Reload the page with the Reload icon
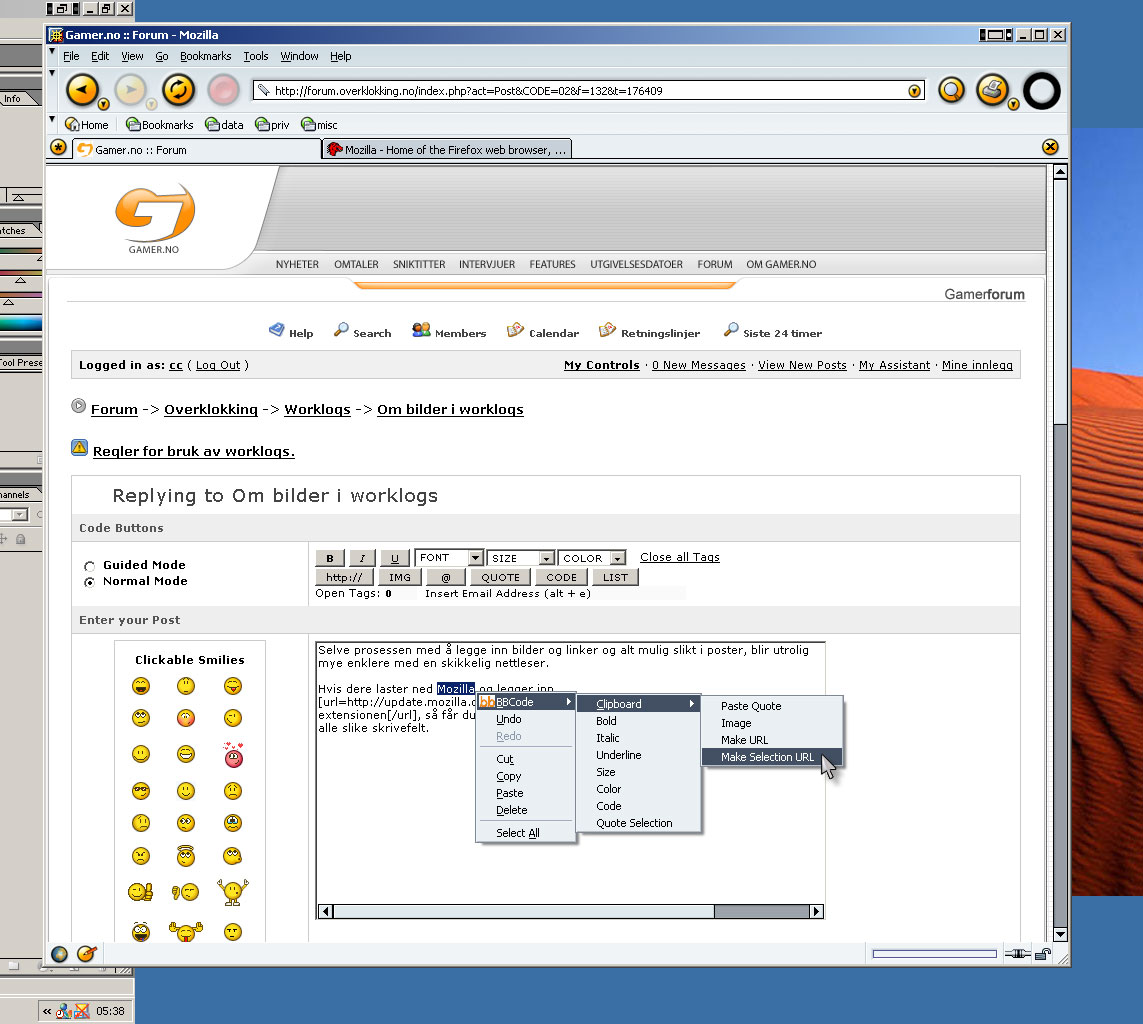Image resolution: width=1143 pixels, height=1024 pixels. (179, 90)
